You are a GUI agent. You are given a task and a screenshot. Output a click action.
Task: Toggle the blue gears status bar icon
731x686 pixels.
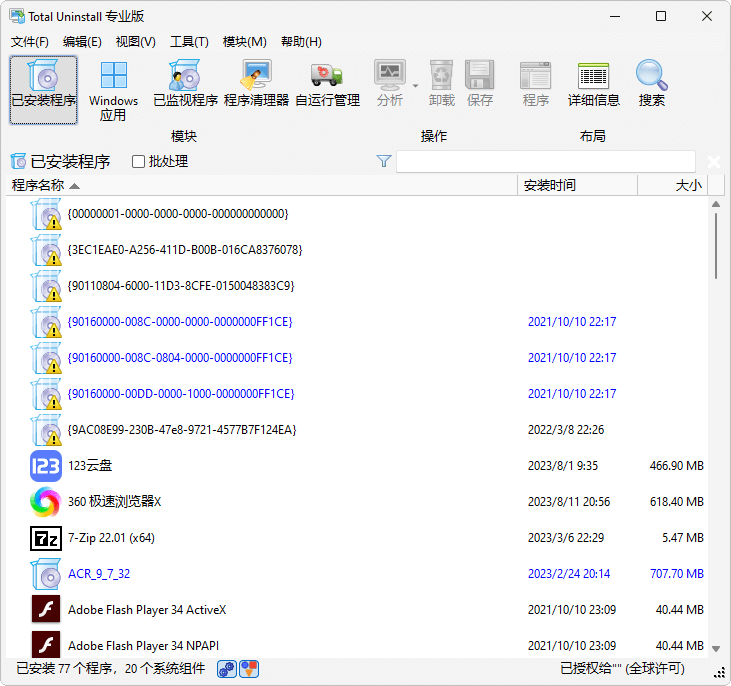[227, 669]
